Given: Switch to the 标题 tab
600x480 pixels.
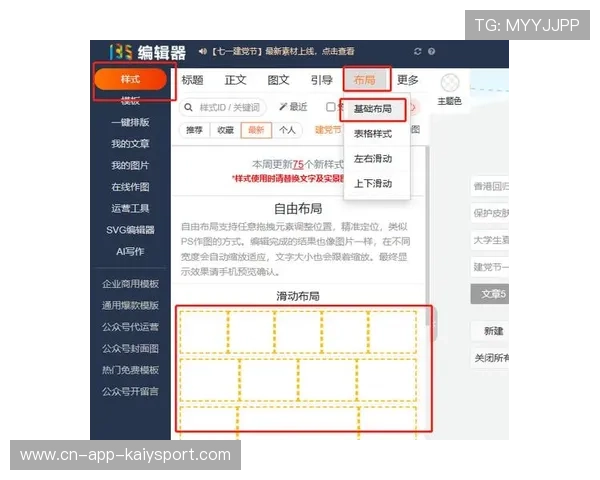Looking at the screenshot, I should [192, 80].
